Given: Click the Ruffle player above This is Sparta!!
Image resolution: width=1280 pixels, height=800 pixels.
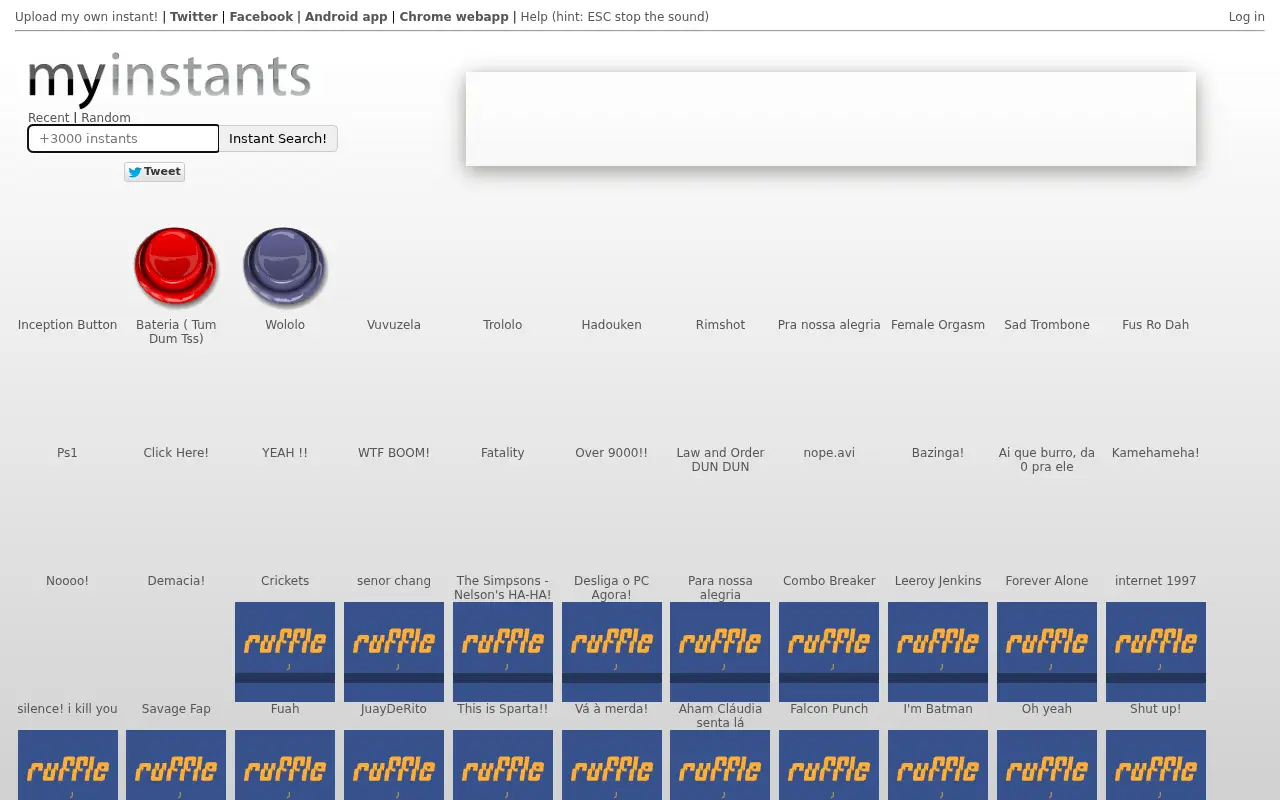Looking at the screenshot, I should coord(503,652).
